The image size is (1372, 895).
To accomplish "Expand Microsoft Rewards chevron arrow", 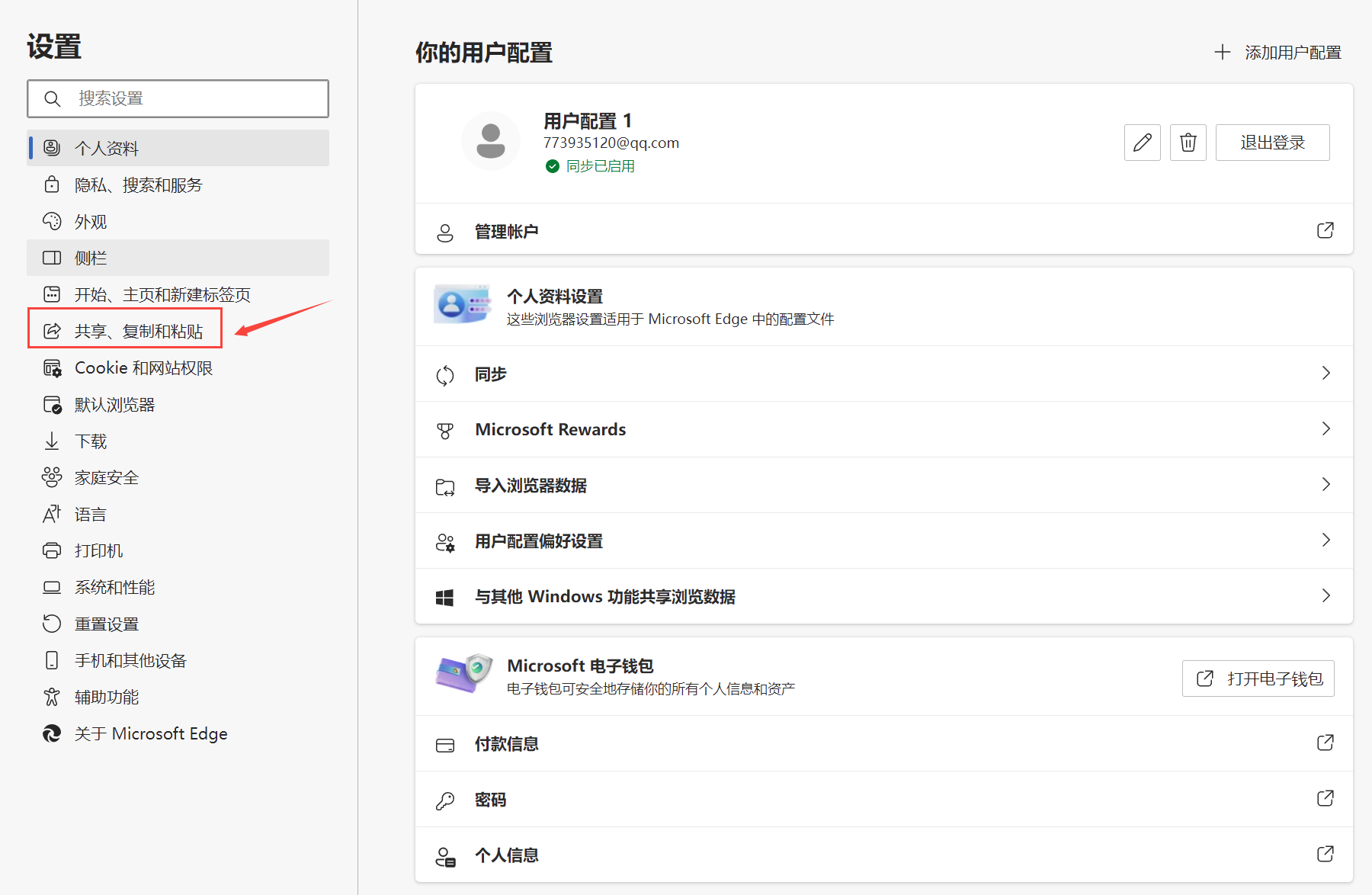I will 1326,428.
